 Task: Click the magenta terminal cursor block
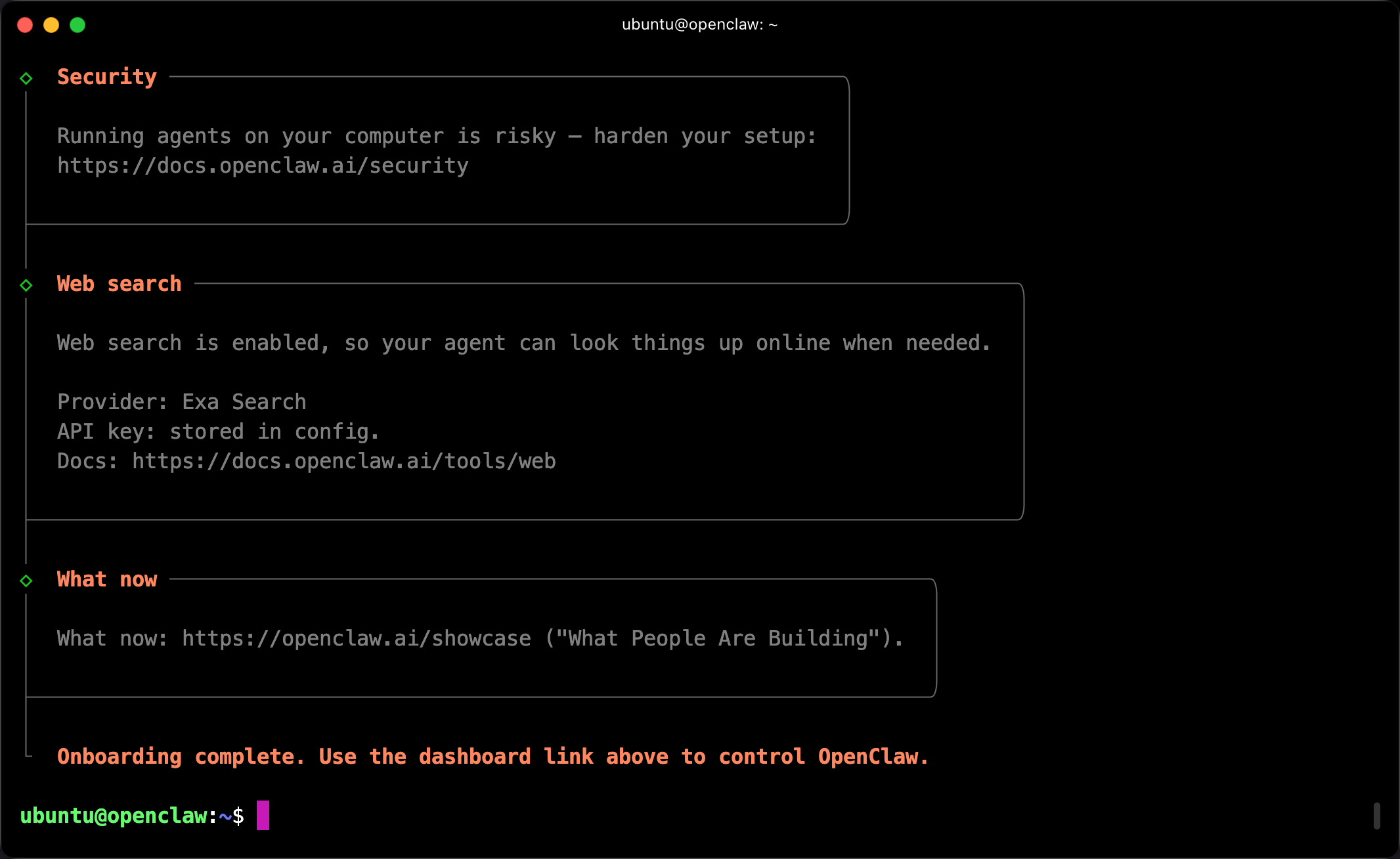point(263,815)
